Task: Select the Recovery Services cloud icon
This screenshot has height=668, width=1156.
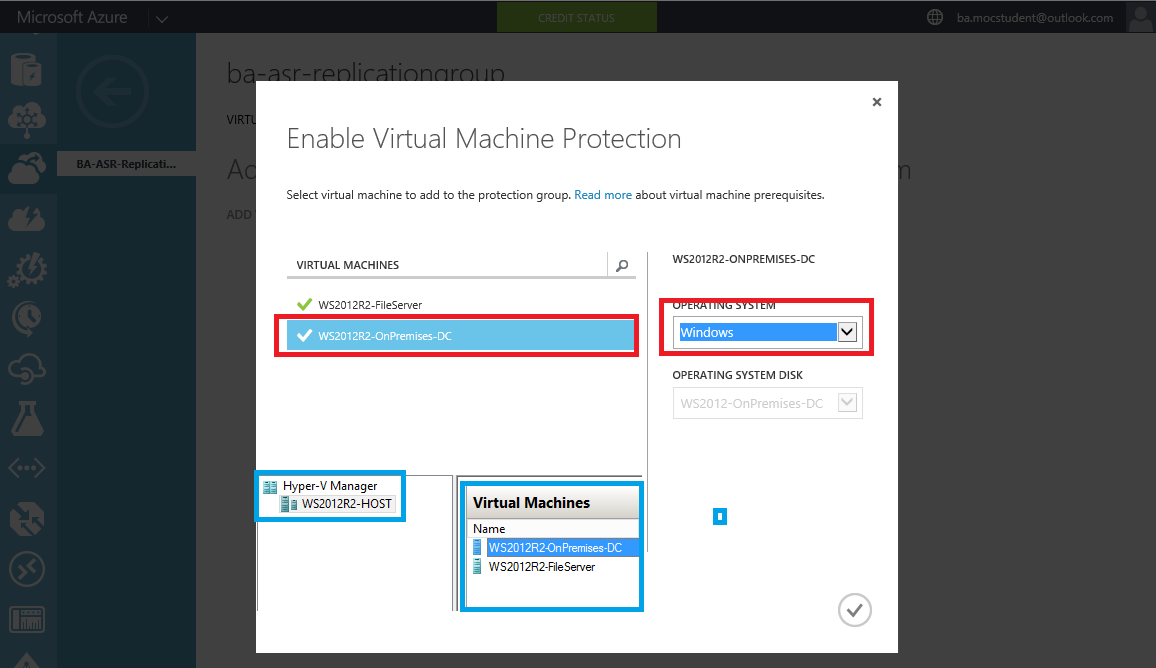Action: coord(27,168)
